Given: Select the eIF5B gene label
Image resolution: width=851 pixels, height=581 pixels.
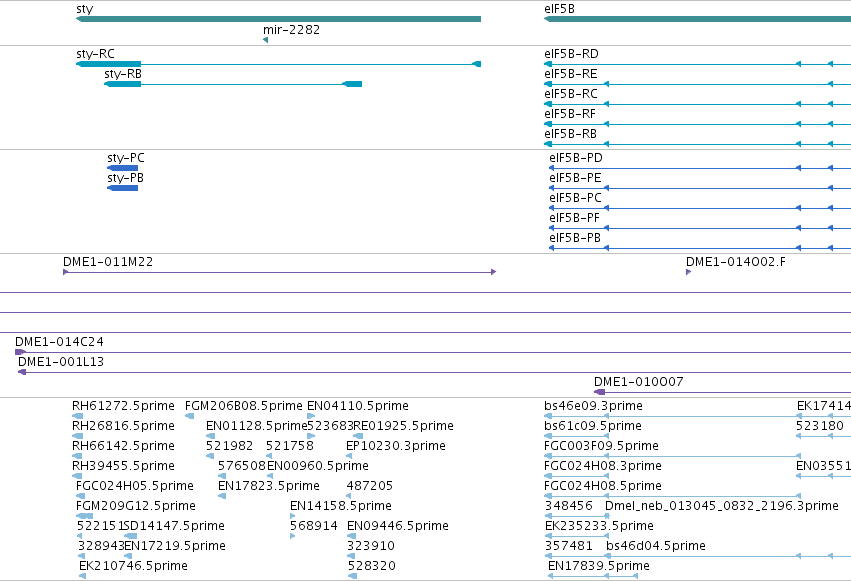Looking at the screenshot, I should point(559,9).
